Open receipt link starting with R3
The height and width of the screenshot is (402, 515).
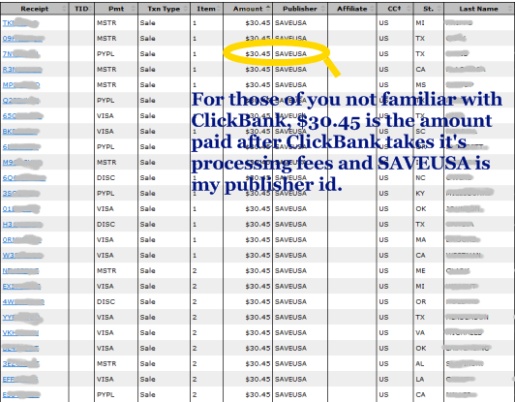pos(22,70)
